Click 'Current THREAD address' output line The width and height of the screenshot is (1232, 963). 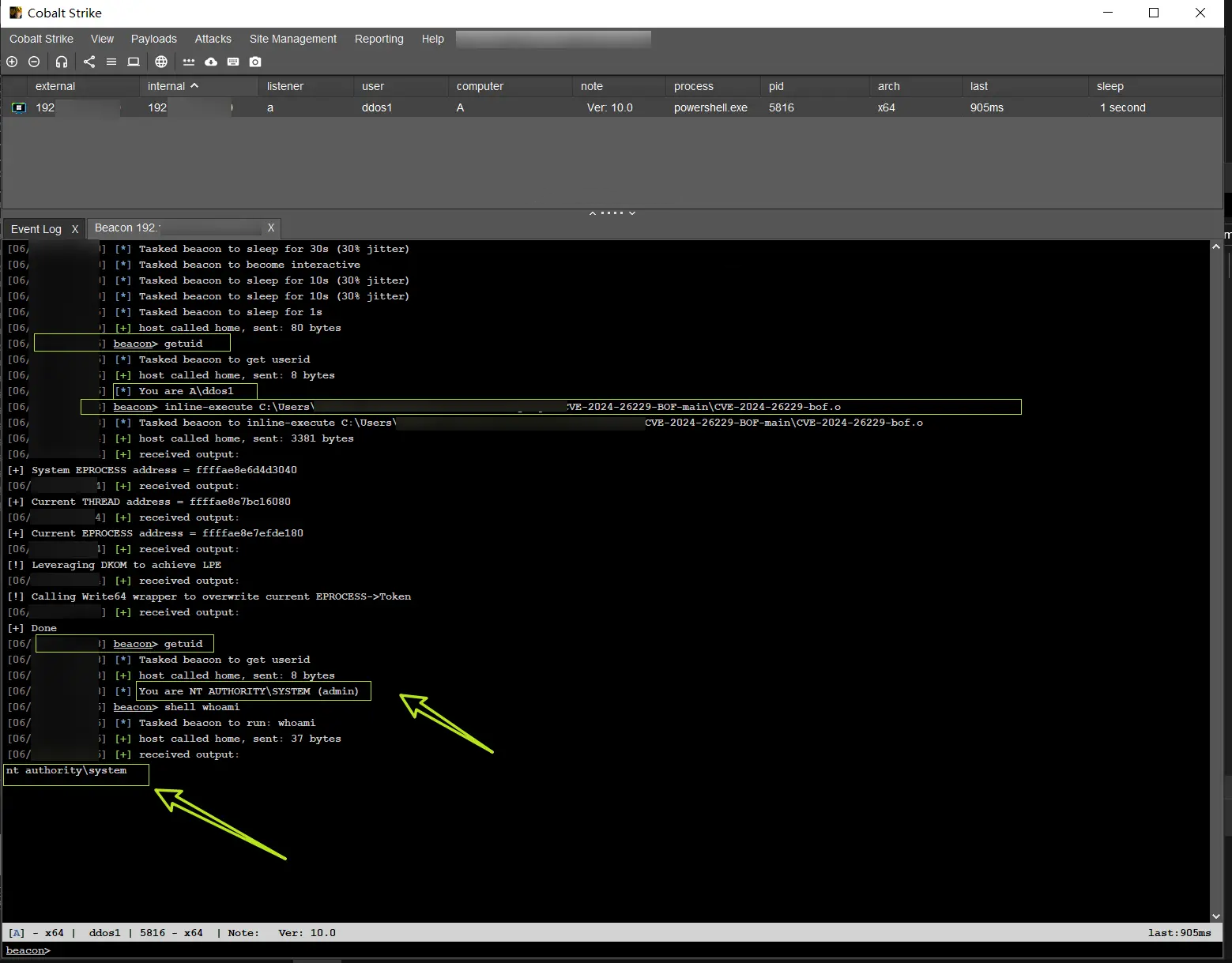pos(149,502)
